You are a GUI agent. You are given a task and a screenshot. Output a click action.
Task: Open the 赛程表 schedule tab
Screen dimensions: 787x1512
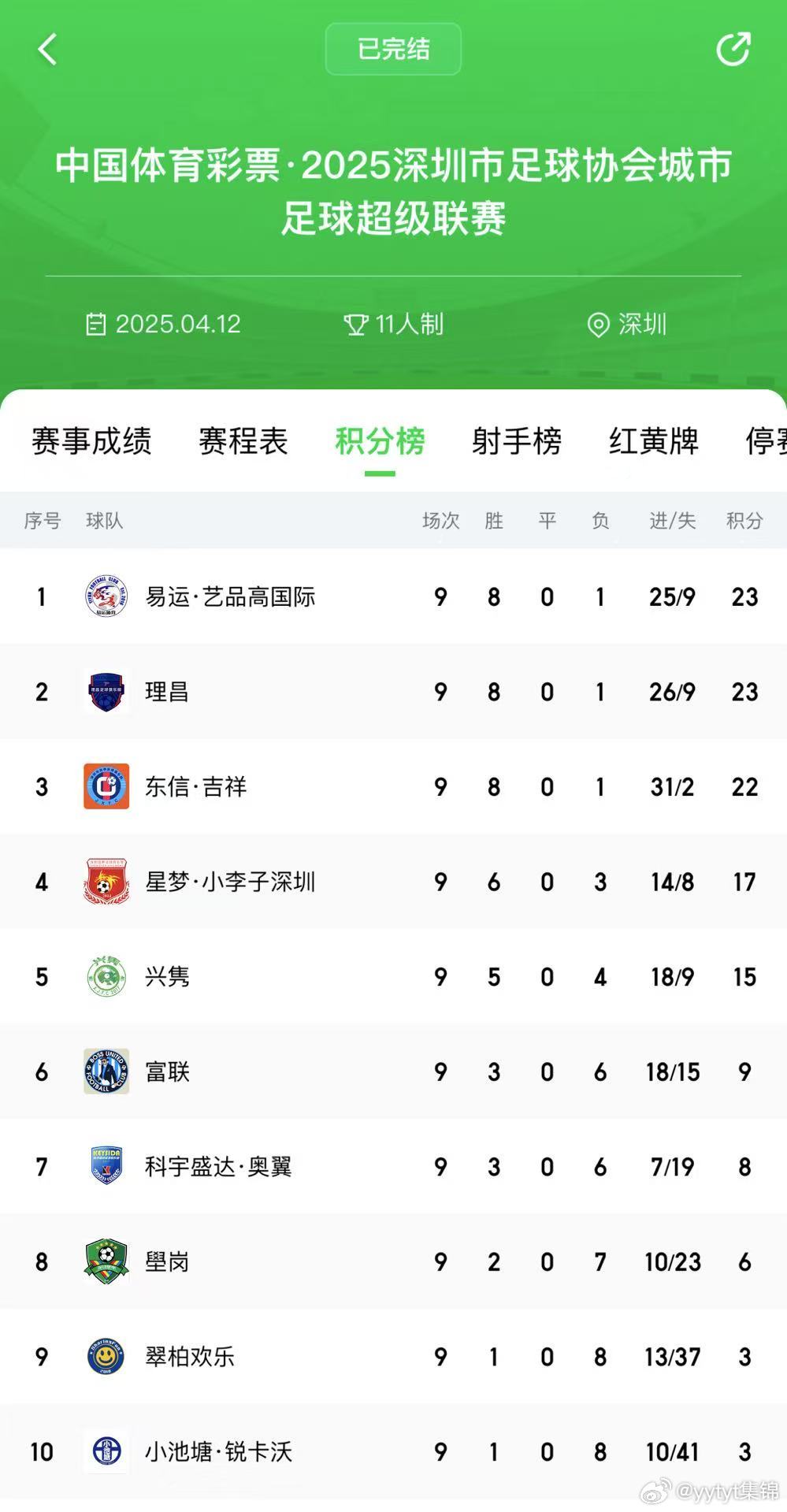coord(243,440)
